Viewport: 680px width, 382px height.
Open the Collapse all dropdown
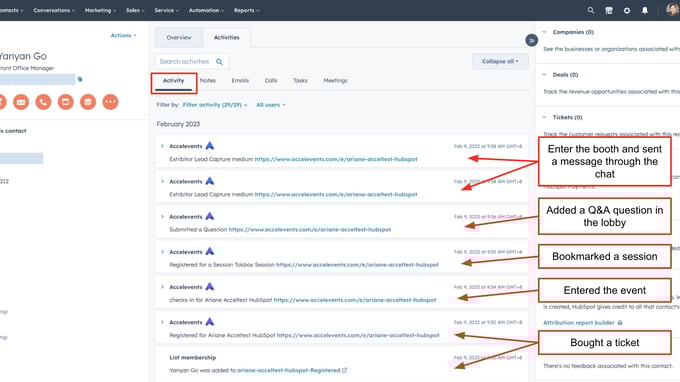tap(500, 61)
